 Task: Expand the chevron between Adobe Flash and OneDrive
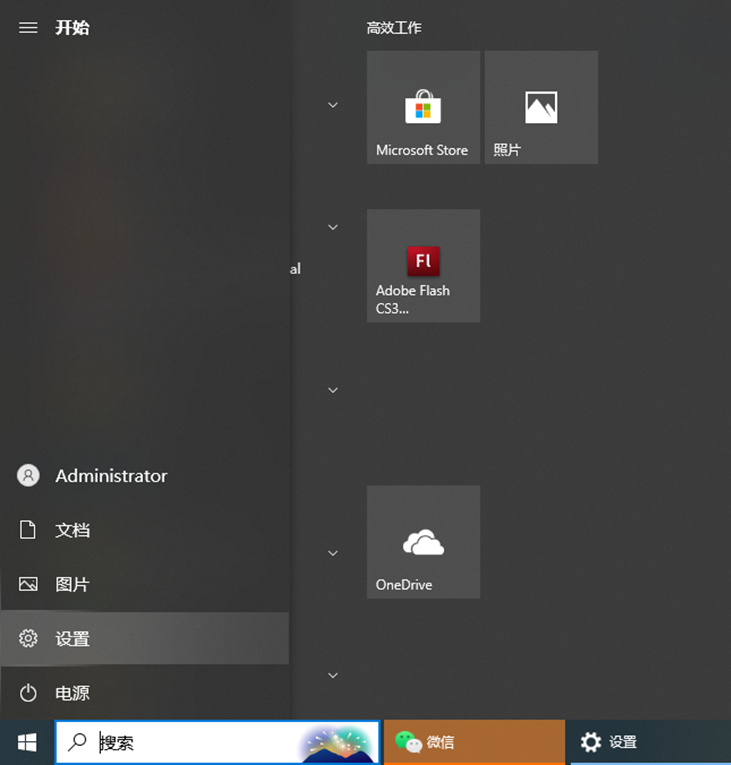tap(333, 390)
